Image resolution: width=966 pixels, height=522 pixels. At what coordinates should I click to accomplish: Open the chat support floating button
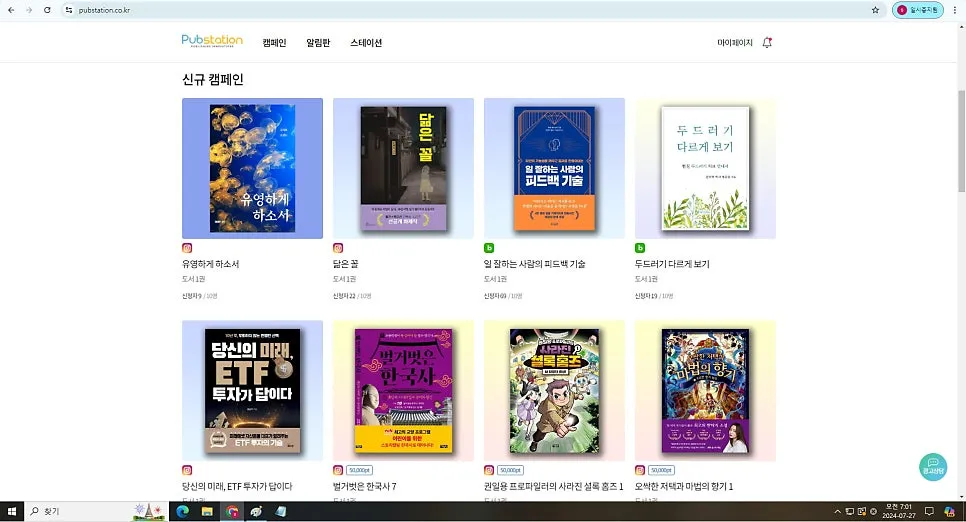(x=933, y=467)
